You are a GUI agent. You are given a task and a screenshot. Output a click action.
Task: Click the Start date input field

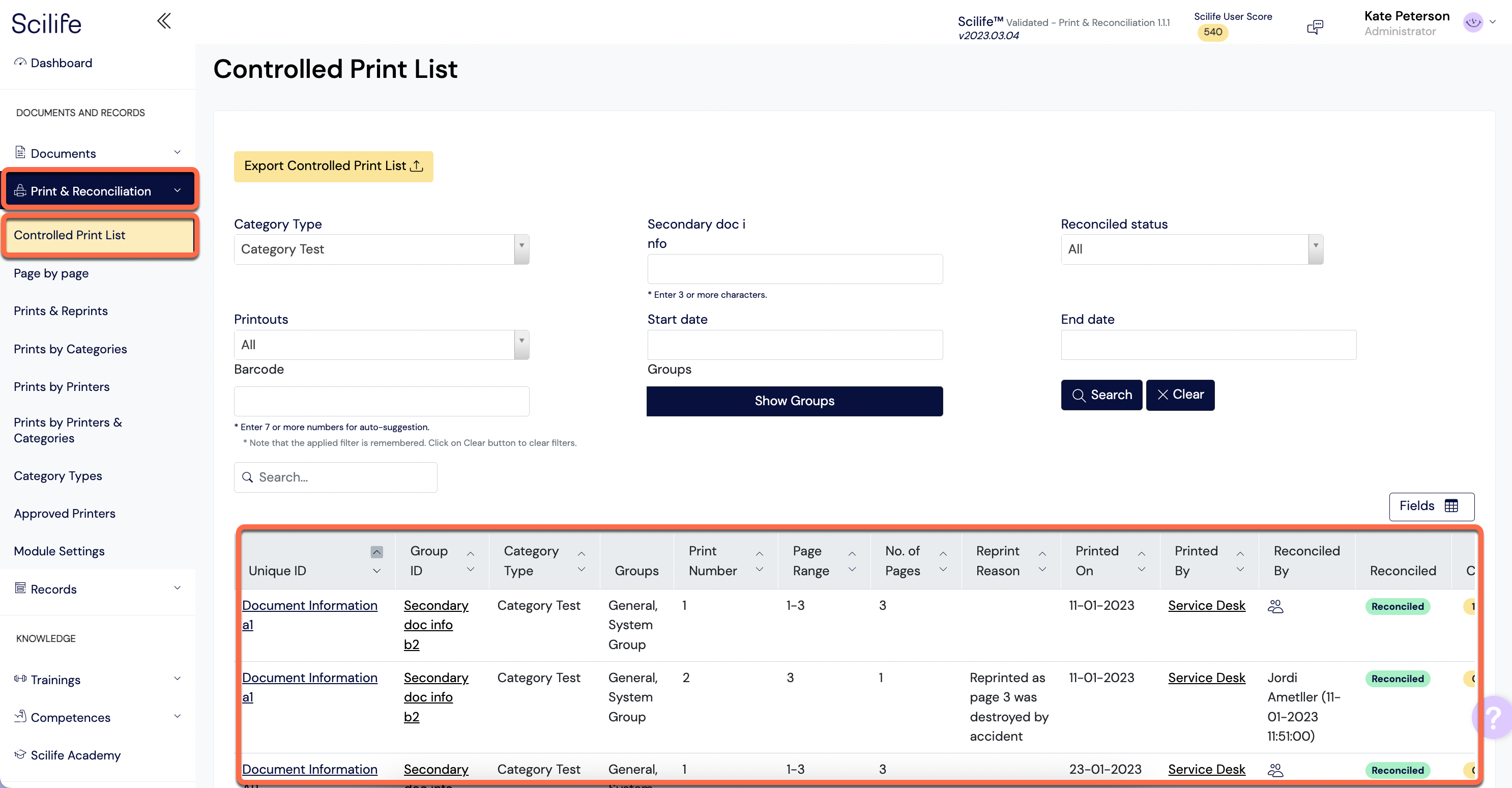tap(795, 345)
